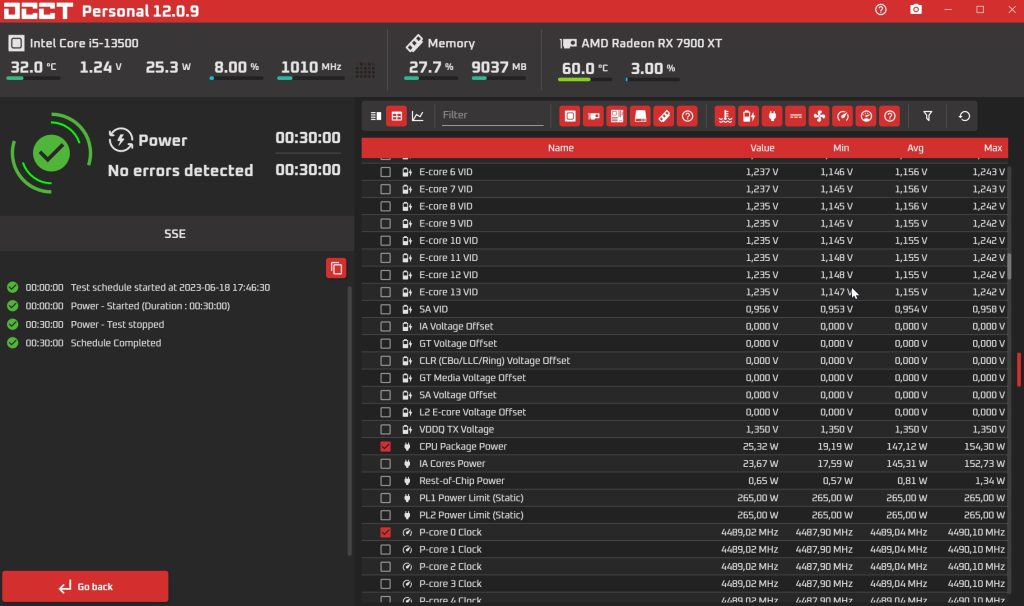Toggle the motherboard sensors filter icon

click(x=617, y=116)
